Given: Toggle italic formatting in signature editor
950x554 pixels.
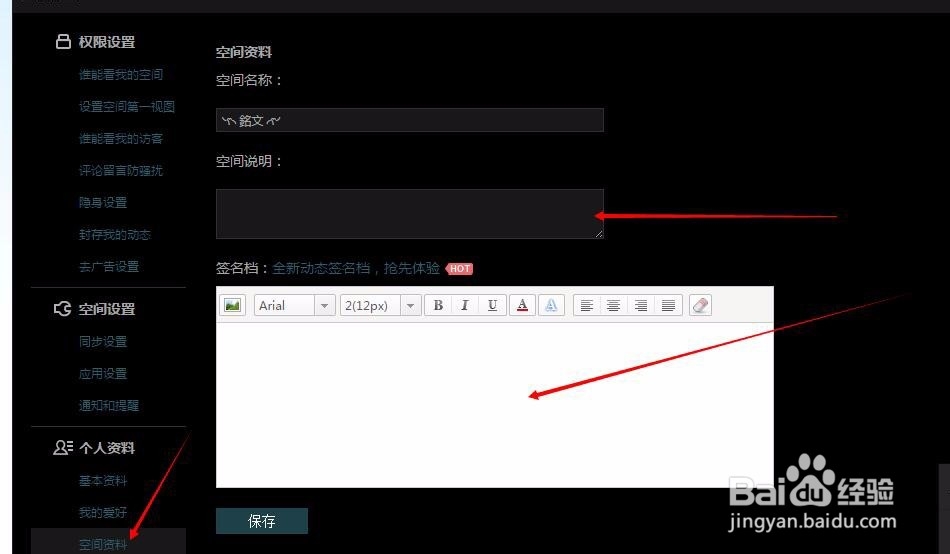Looking at the screenshot, I should (465, 305).
